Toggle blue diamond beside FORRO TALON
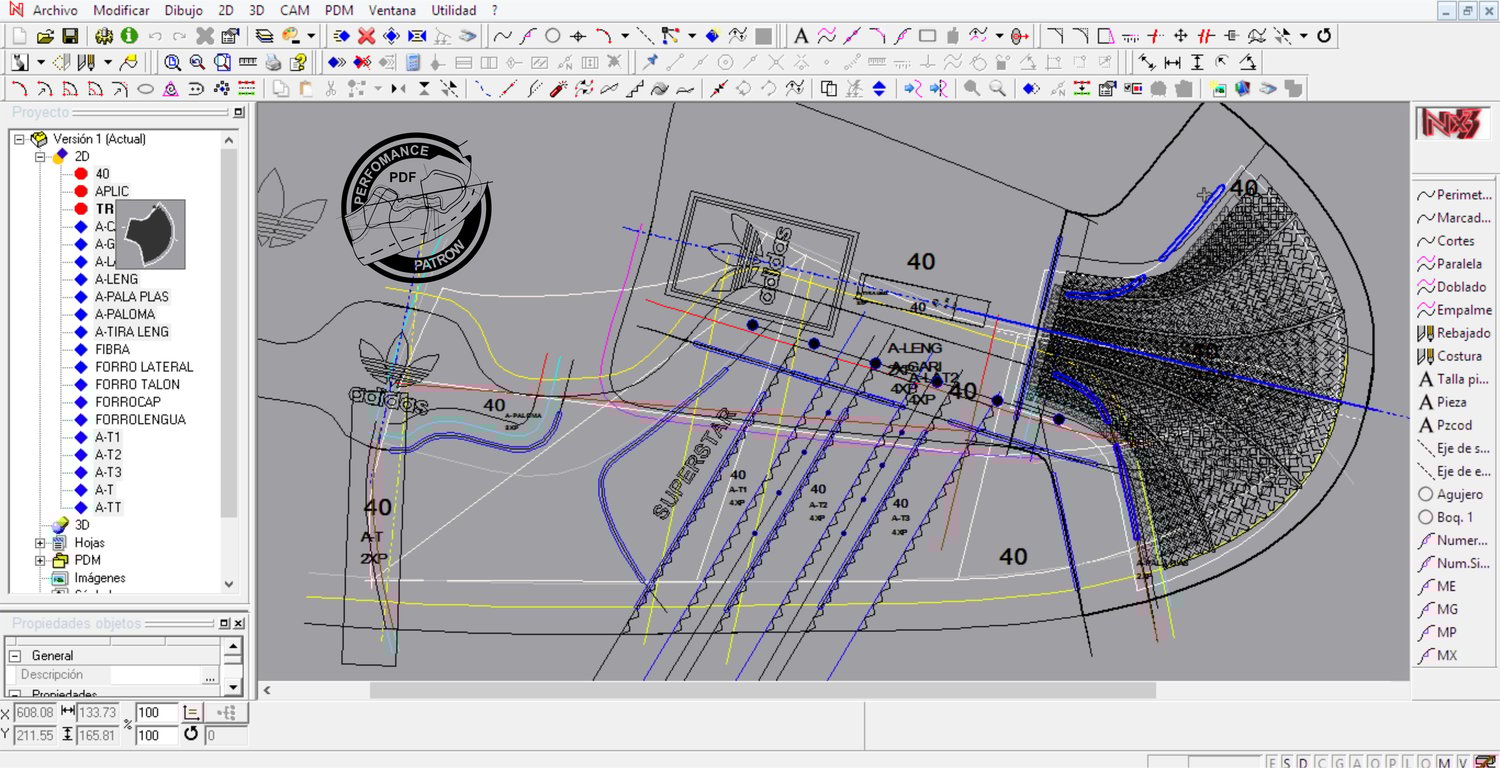The image size is (1500, 768). (82, 385)
